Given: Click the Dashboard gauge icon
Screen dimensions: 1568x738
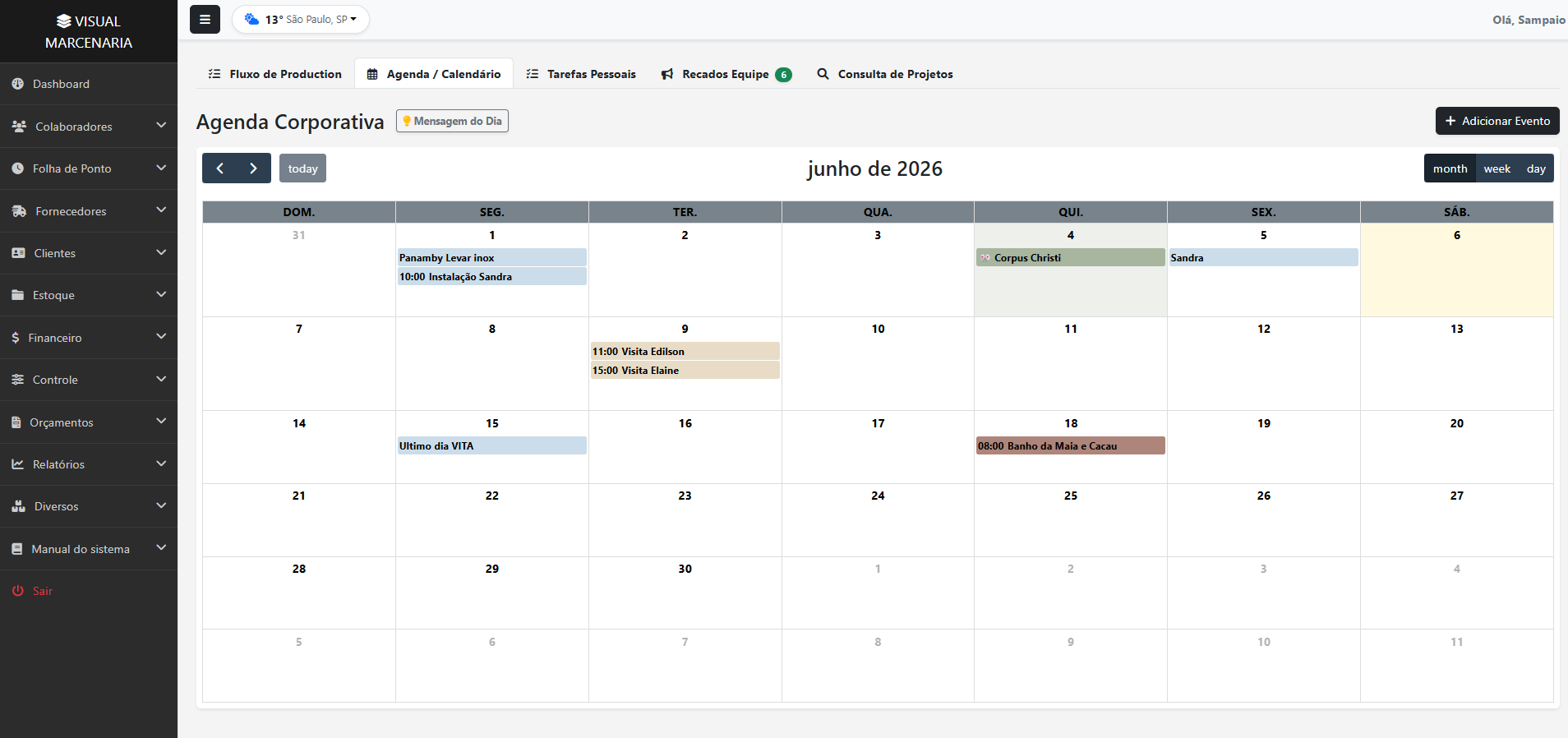Looking at the screenshot, I should (x=18, y=84).
